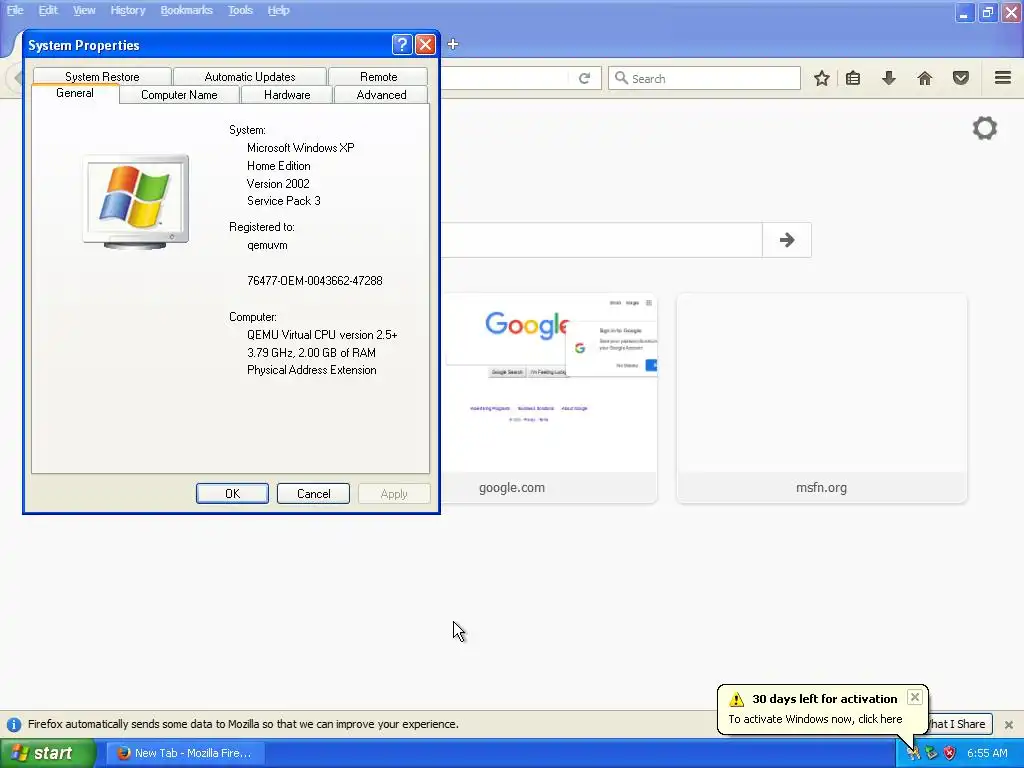1024x768 pixels.
Task: Open the Firefox File menu
Action: [x=15, y=10]
